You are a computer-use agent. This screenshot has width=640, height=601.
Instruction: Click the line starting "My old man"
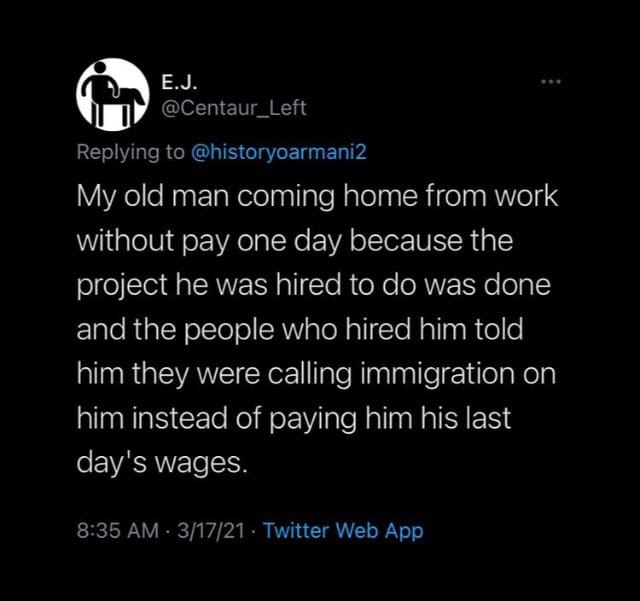tap(317, 195)
